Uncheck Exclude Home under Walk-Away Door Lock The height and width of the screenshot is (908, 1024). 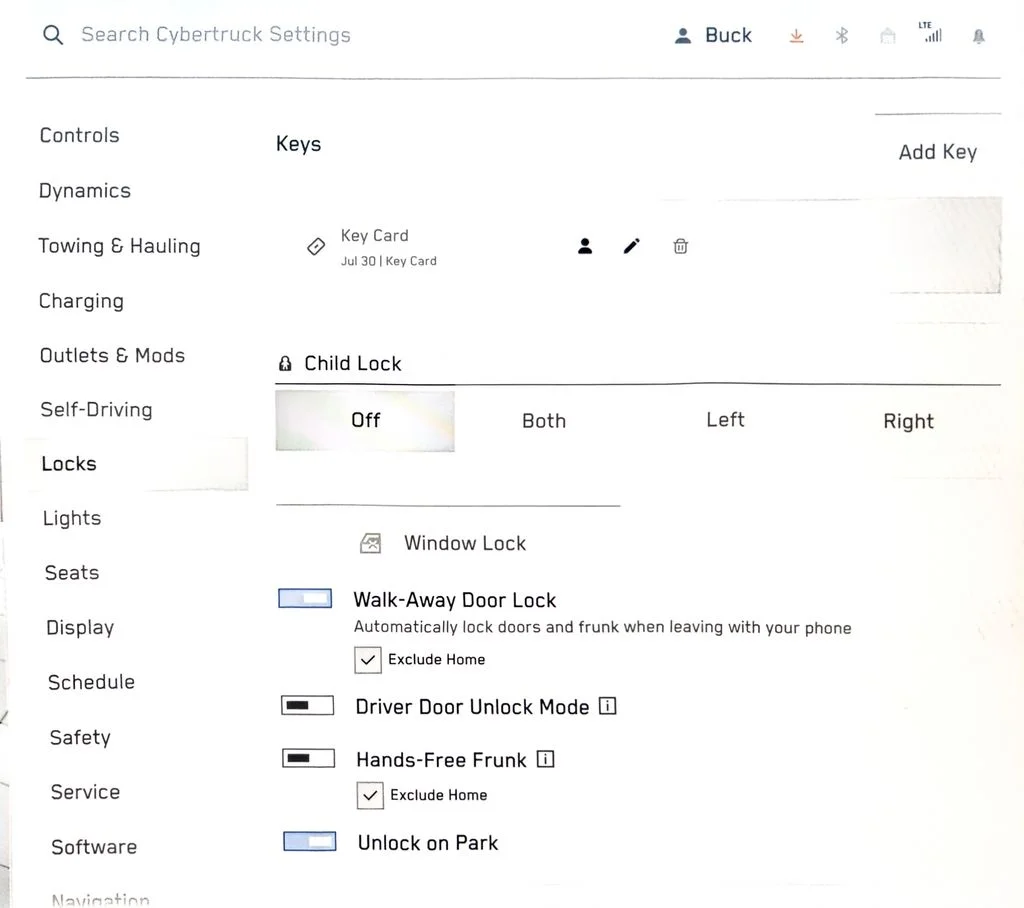[x=368, y=660]
